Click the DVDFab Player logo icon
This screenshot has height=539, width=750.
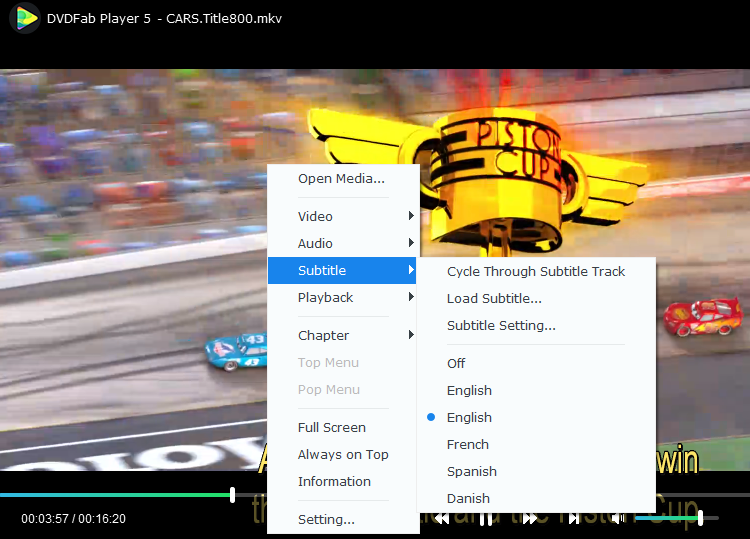[24, 18]
